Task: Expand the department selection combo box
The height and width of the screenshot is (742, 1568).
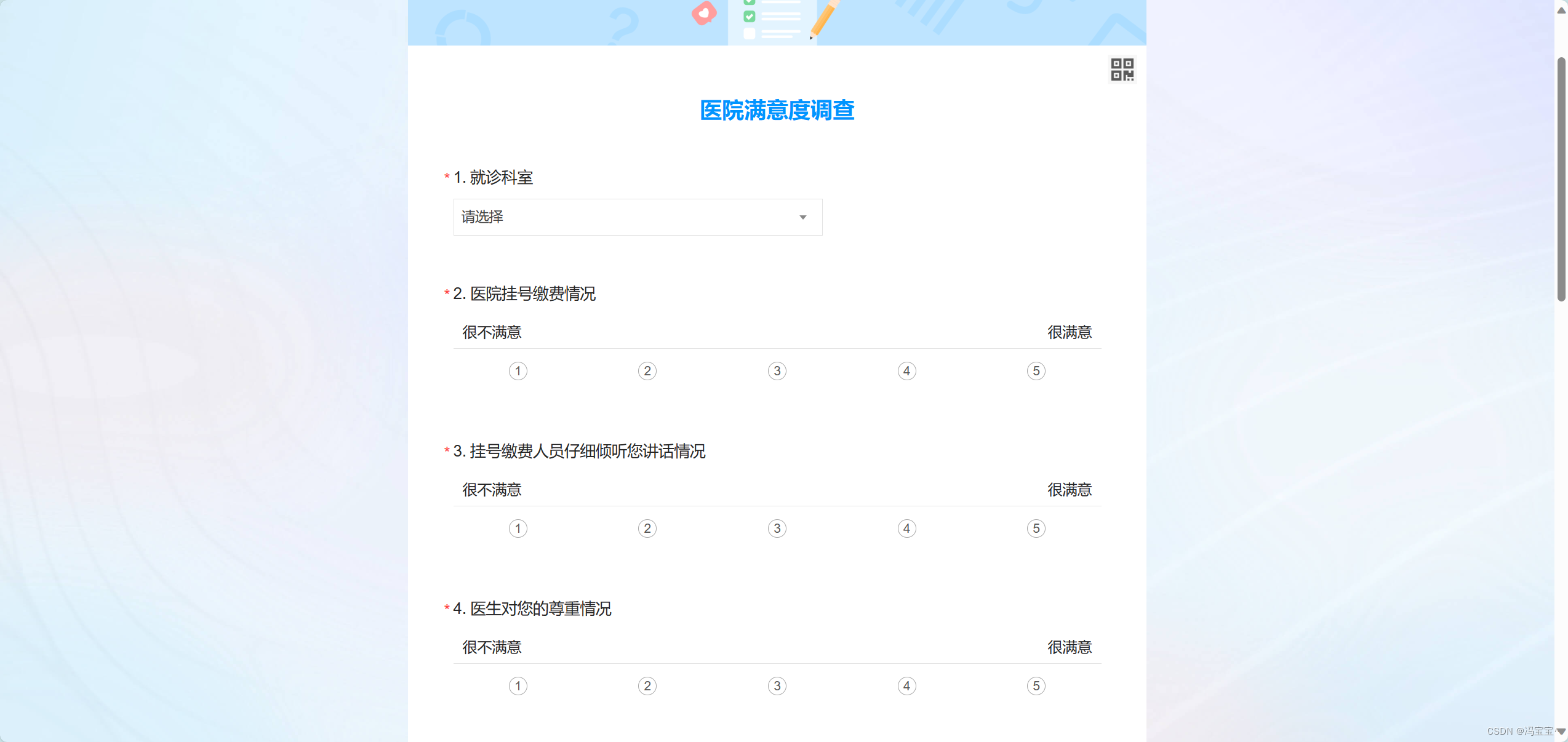Action: click(637, 217)
